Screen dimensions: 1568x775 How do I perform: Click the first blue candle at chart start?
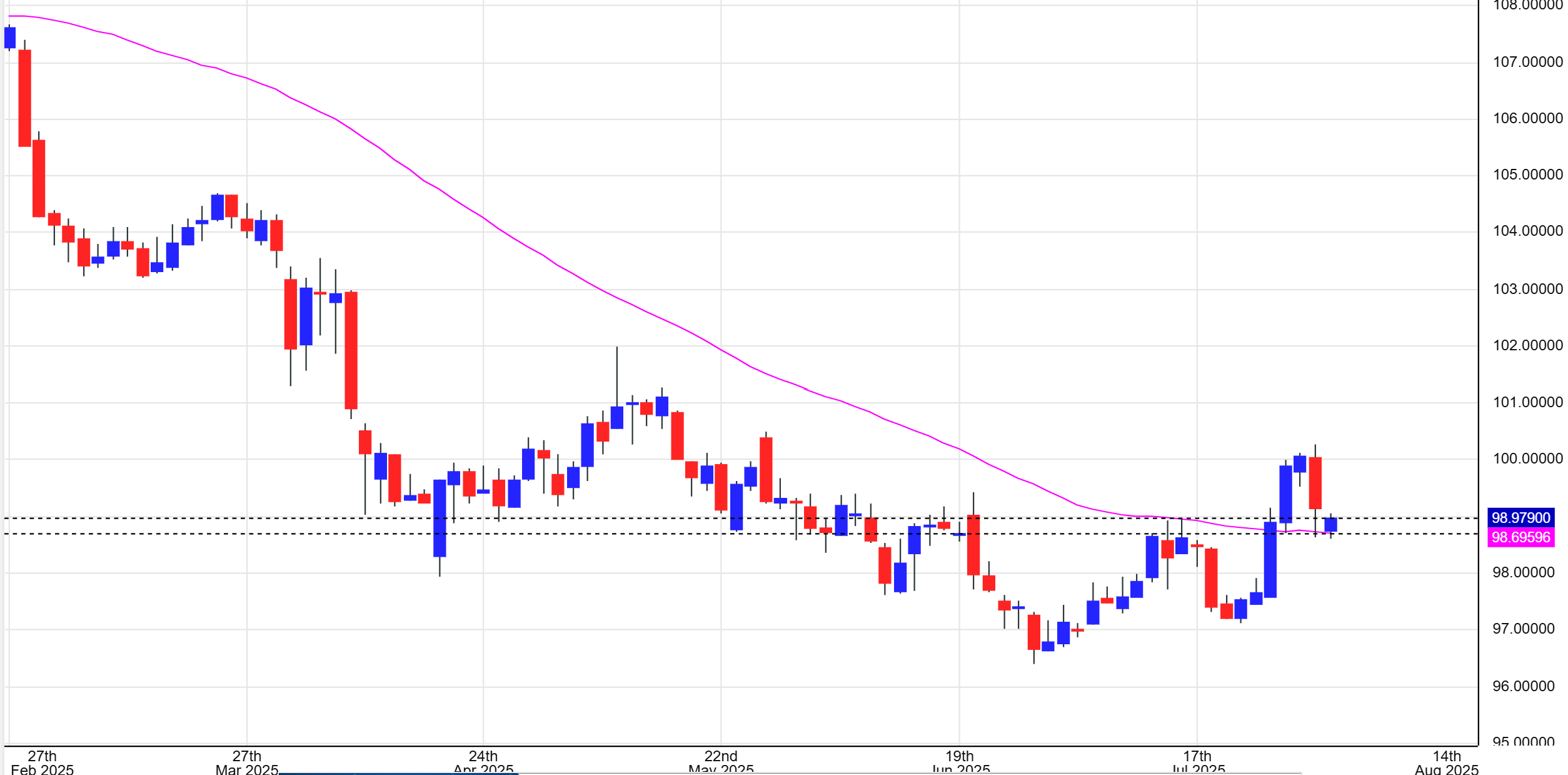(10, 38)
